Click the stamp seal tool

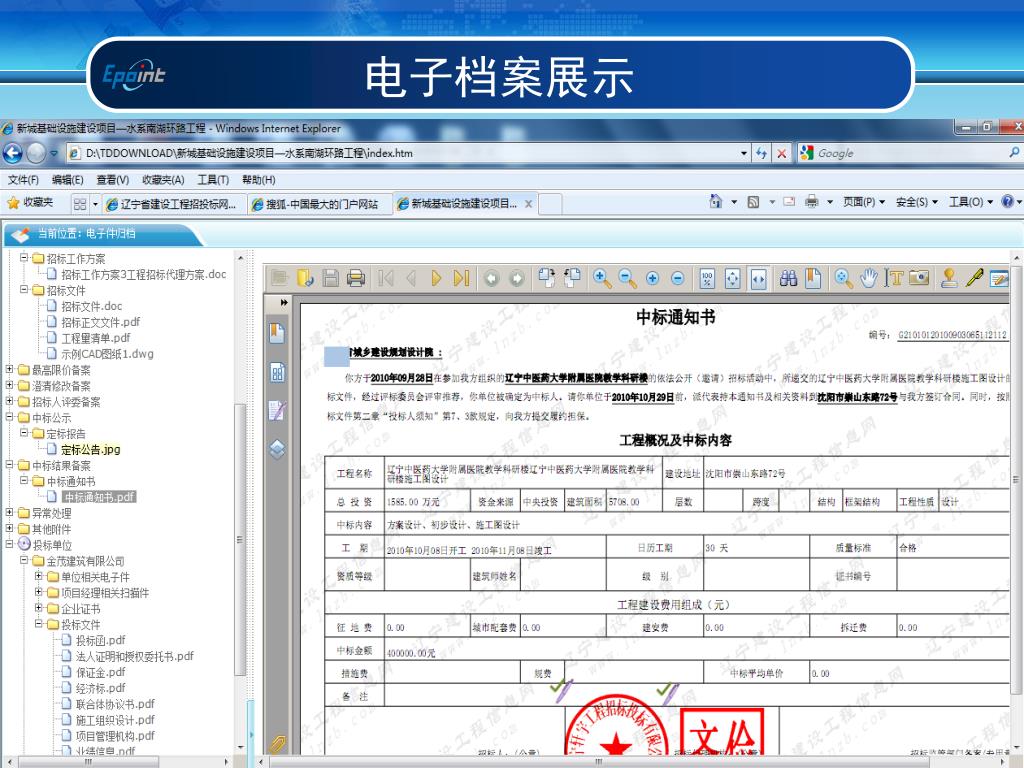click(x=949, y=279)
